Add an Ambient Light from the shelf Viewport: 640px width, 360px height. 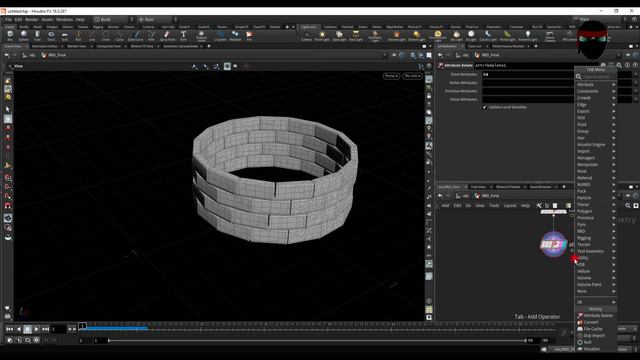[527, 36]
